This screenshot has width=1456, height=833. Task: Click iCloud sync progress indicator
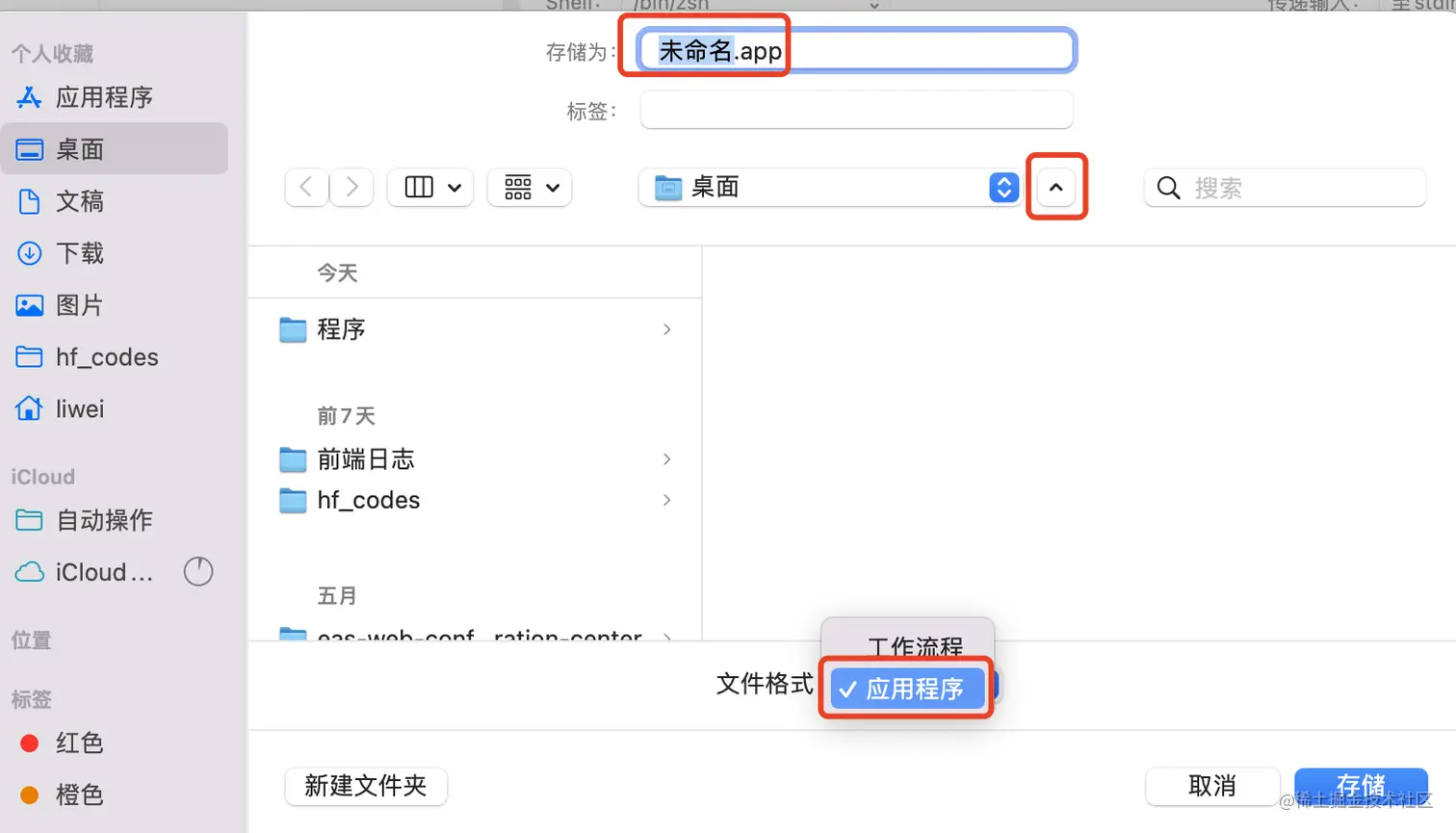[x=198, y=572]
